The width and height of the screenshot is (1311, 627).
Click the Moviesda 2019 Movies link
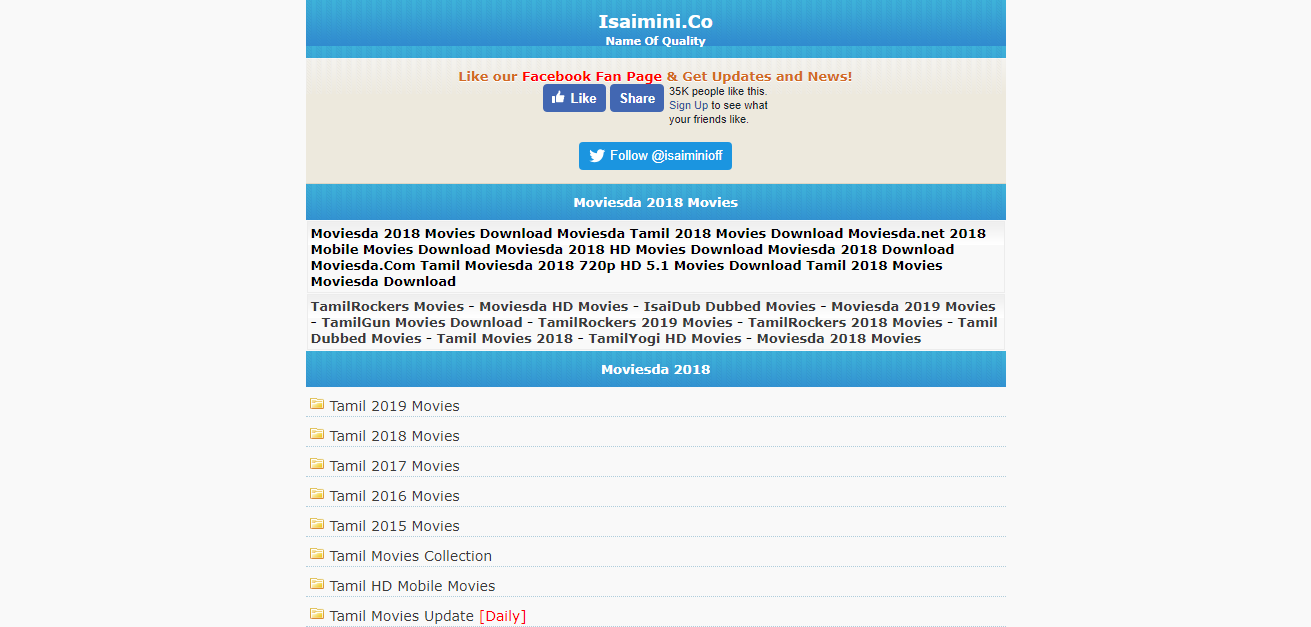click(913, 306)
